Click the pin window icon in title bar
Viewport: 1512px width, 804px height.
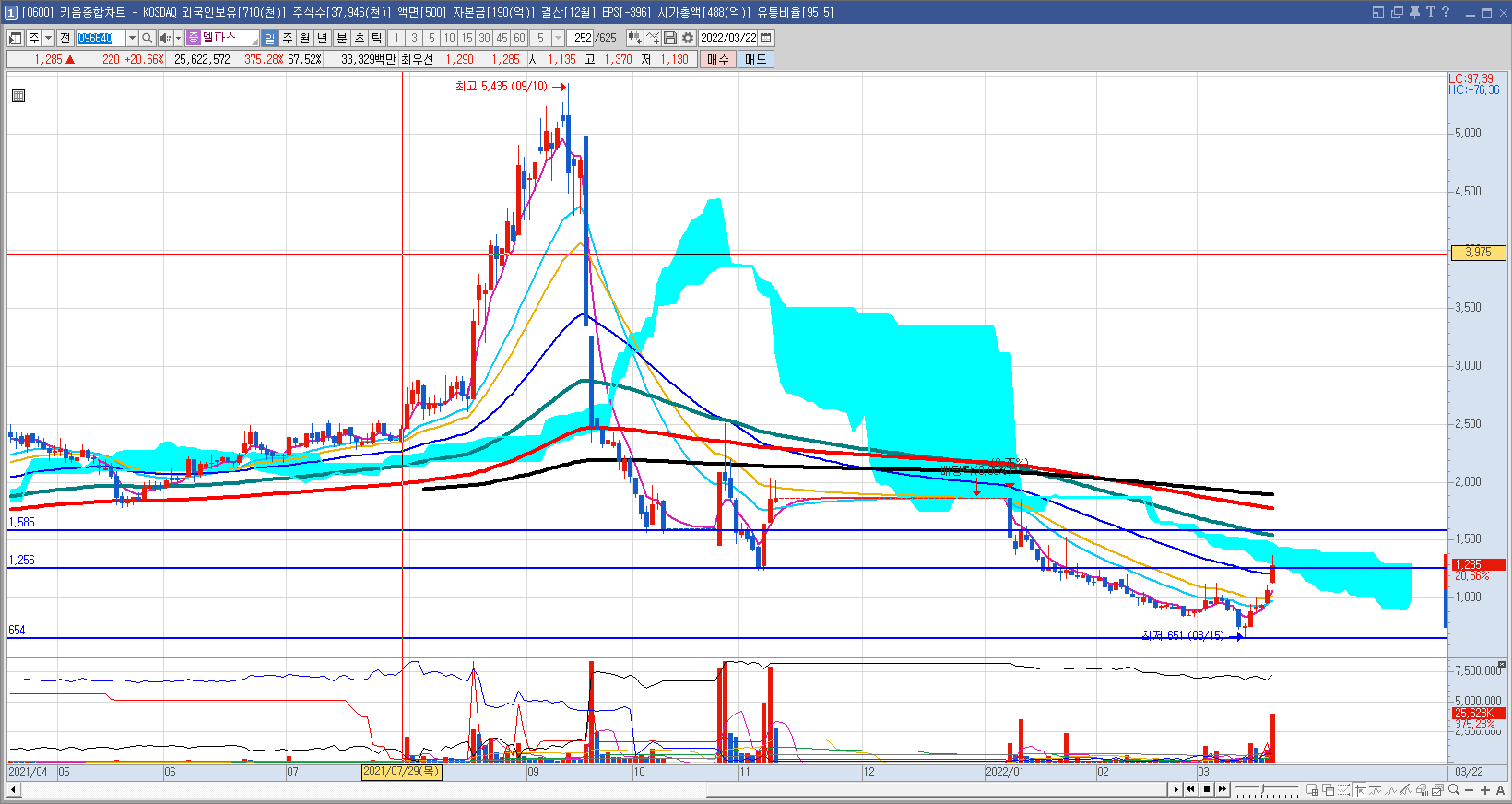click(1414, 12)
